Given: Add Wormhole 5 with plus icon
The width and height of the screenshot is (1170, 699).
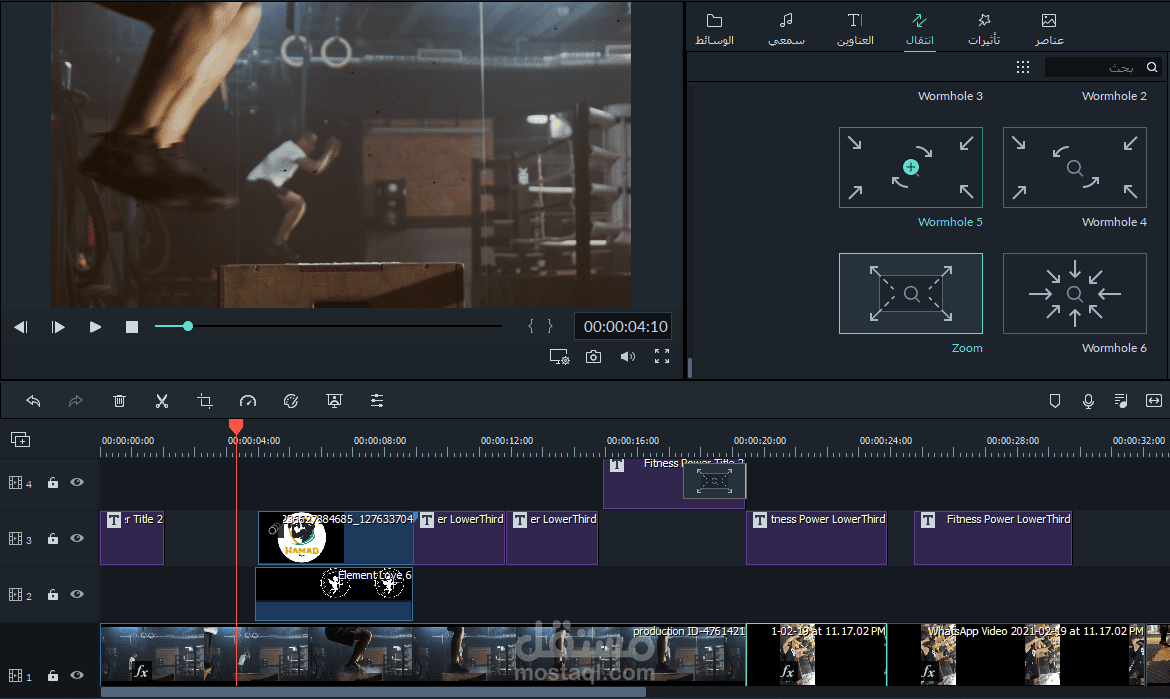Looking at the screenshot, I should coord(910,167).
